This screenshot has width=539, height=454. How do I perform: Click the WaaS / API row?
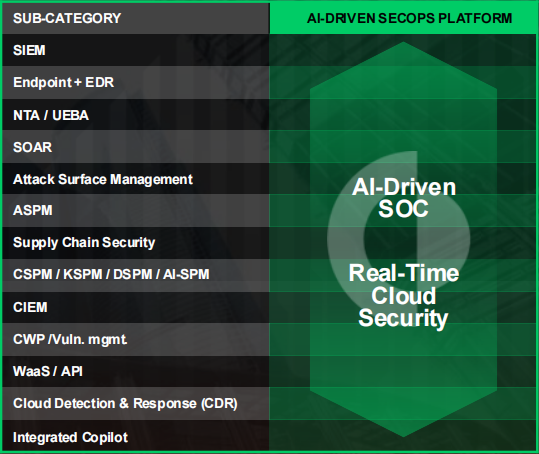(136, 372)
